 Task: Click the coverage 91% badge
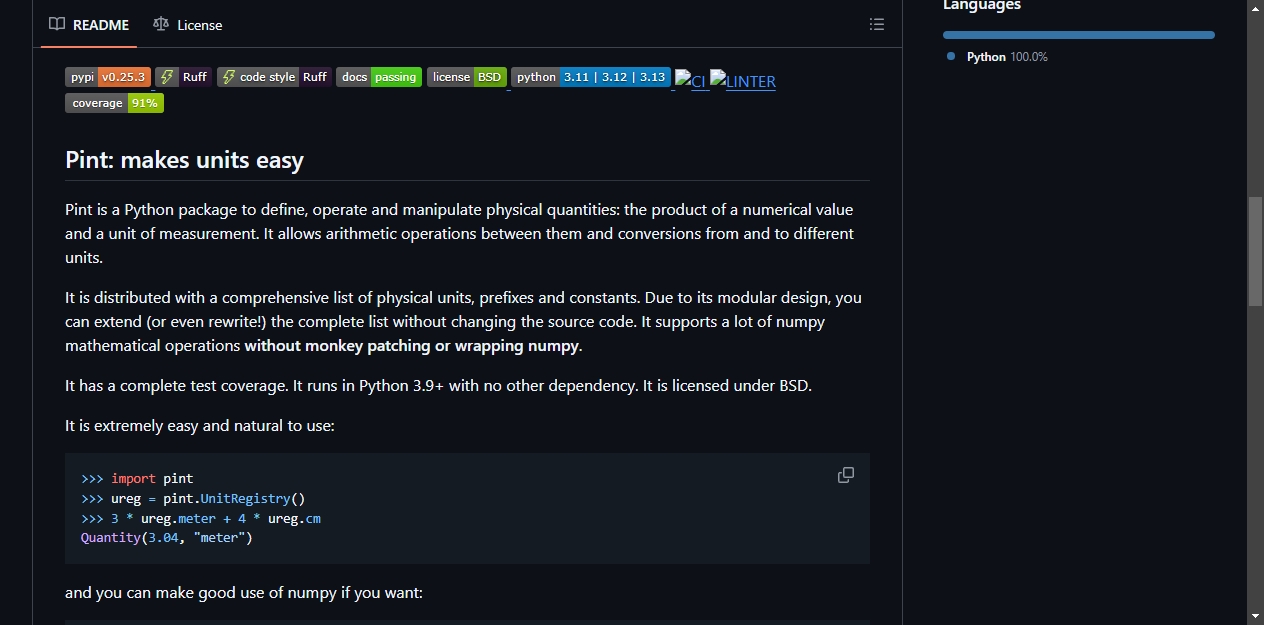pos(114,103)
